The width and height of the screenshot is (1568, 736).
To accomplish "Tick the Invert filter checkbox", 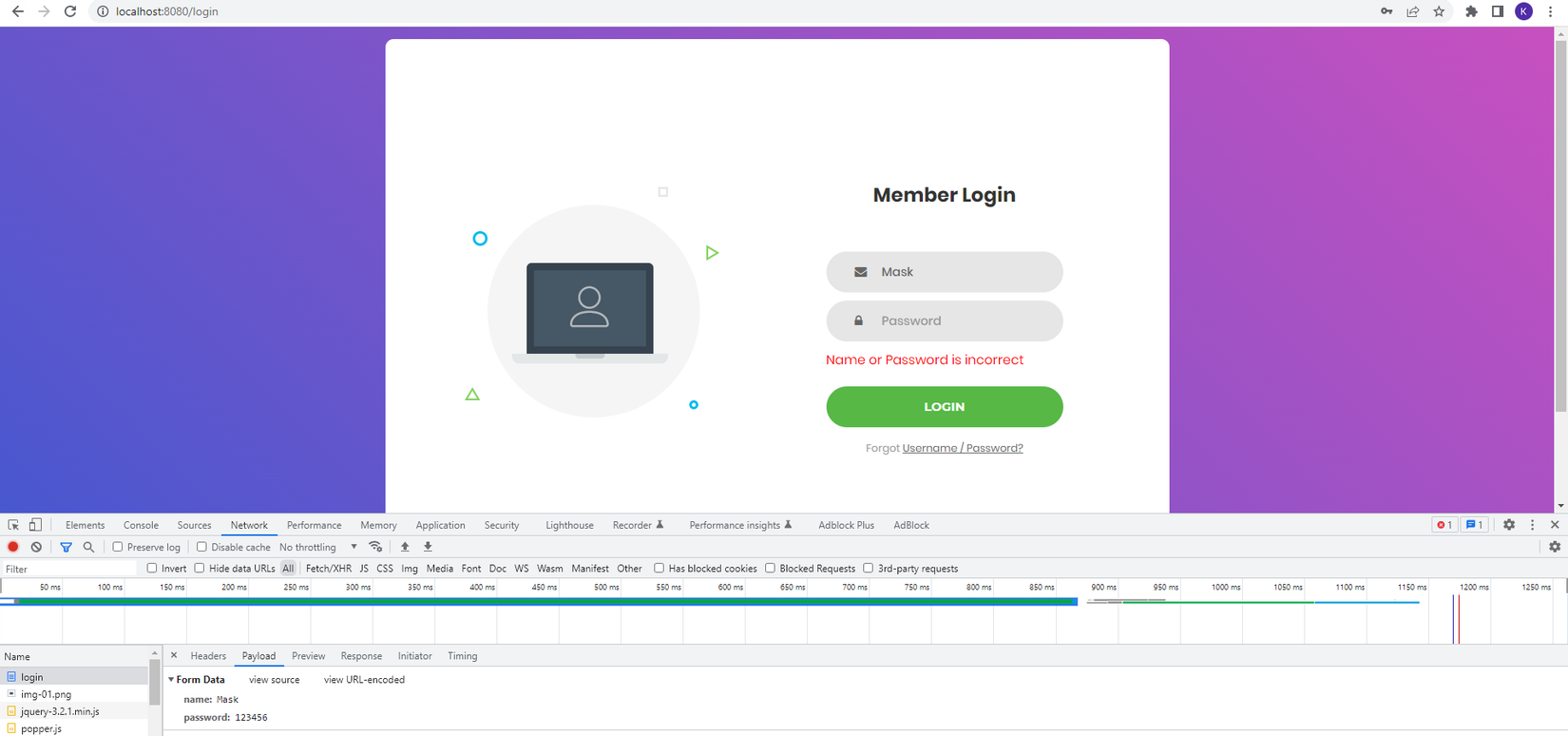I will pyautogui.click(x=152, y=568).
